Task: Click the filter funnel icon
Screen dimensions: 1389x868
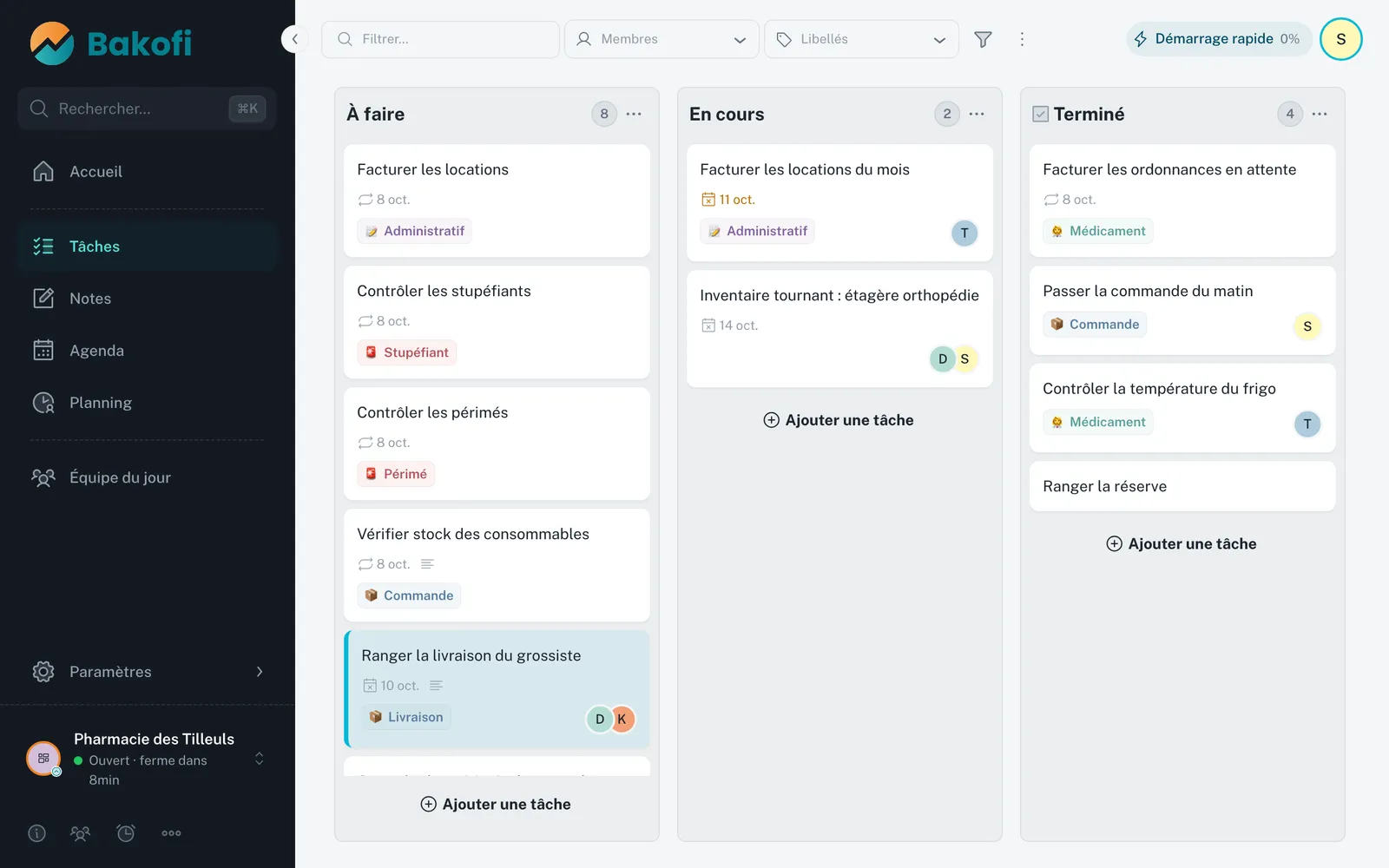Action: 983,39
